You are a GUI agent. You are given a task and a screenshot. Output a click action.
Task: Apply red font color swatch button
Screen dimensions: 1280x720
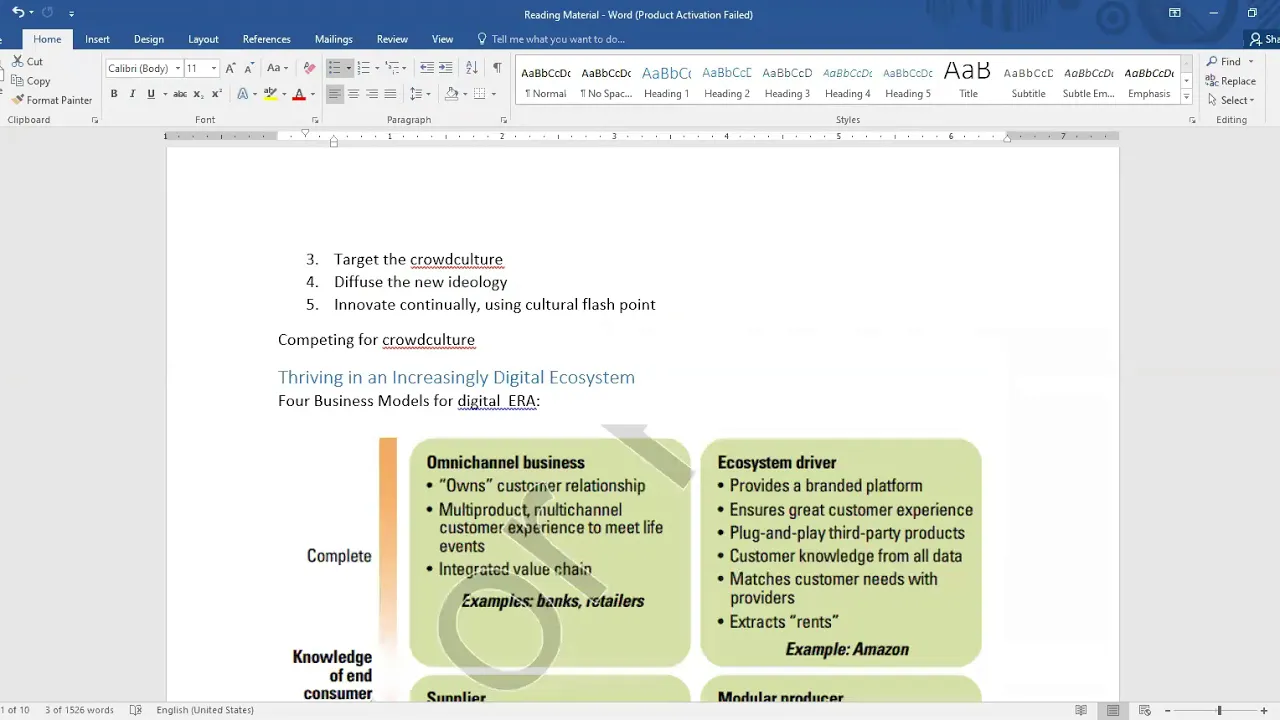[x=299, y=94]
